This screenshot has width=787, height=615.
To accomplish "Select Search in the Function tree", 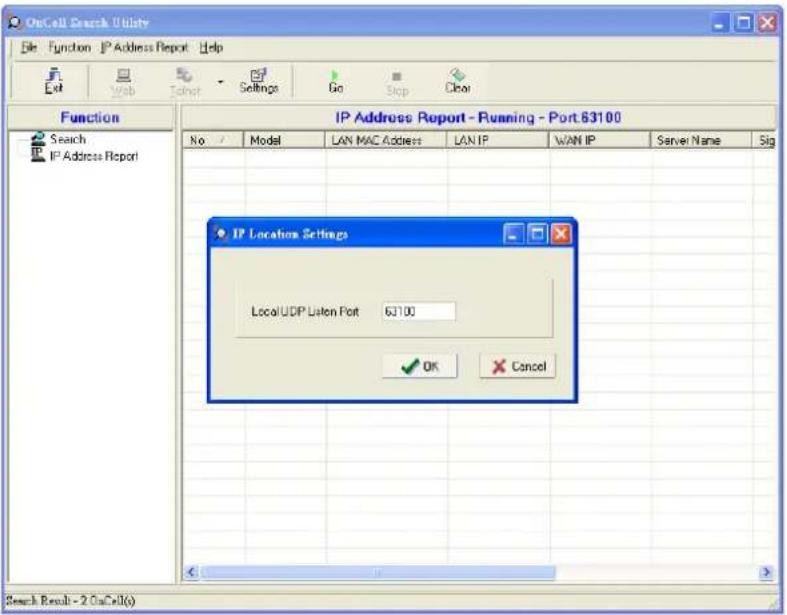I will tap(68, 139).
